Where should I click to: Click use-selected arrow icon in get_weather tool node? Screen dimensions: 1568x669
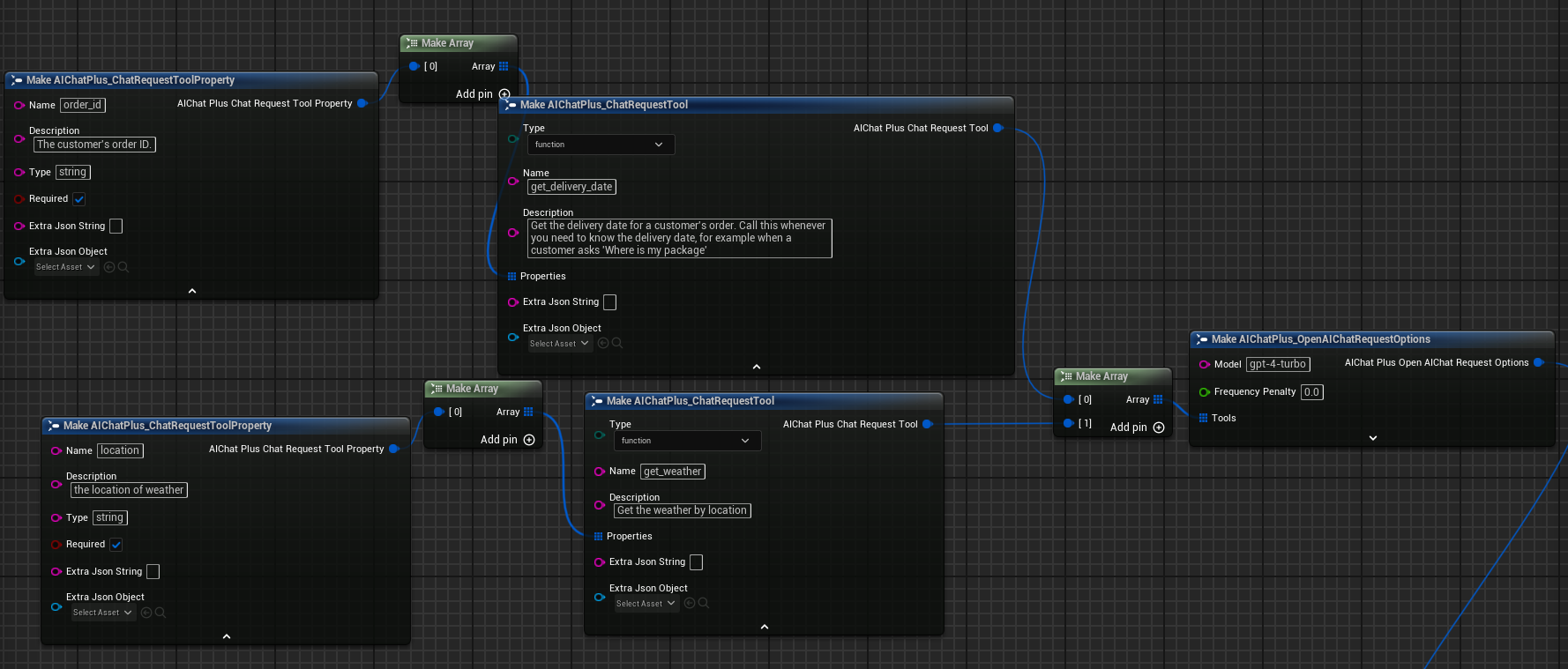tap(690, 604)
